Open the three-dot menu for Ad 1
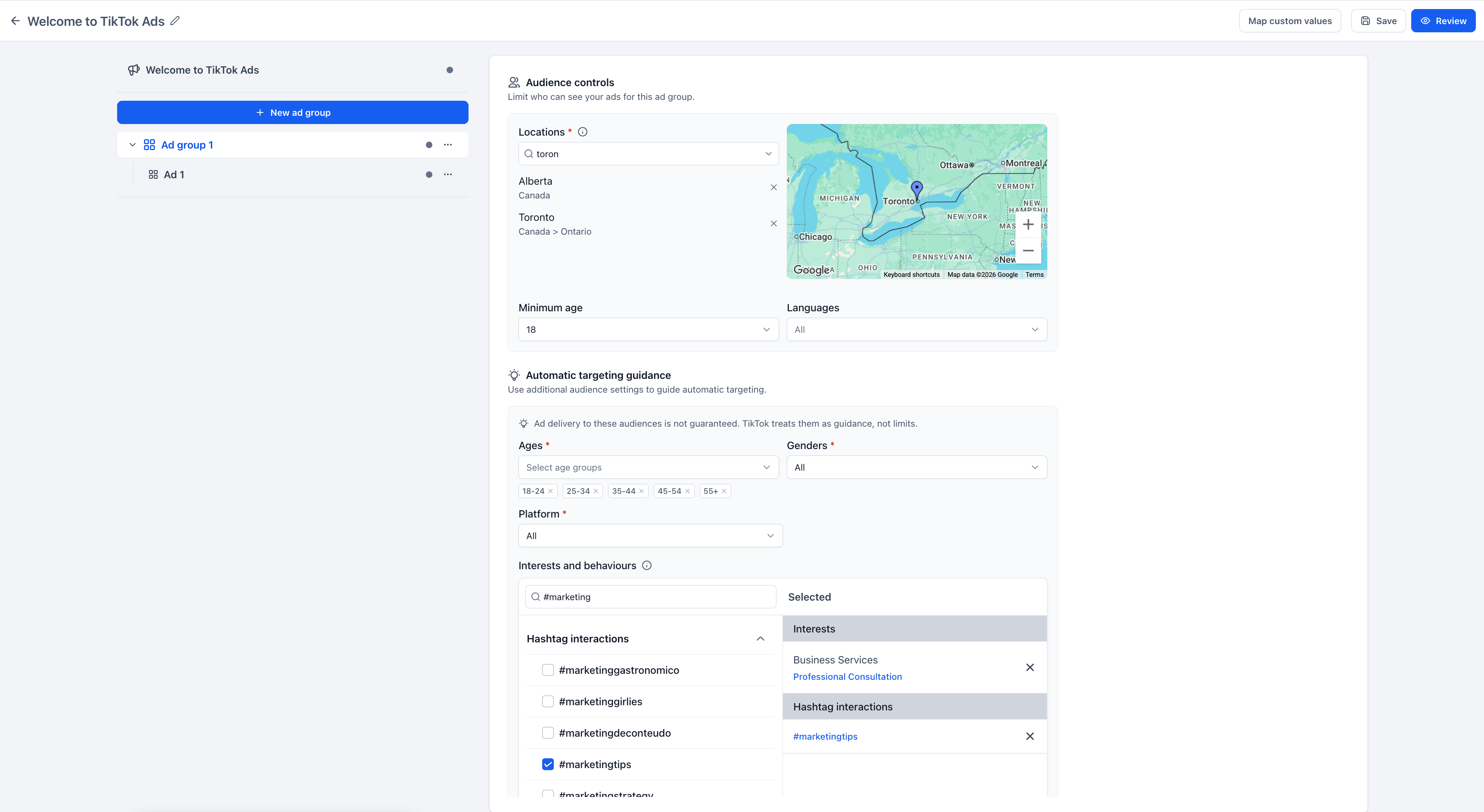The width and height of the screenshot is (1484, 812). (447, 174)
